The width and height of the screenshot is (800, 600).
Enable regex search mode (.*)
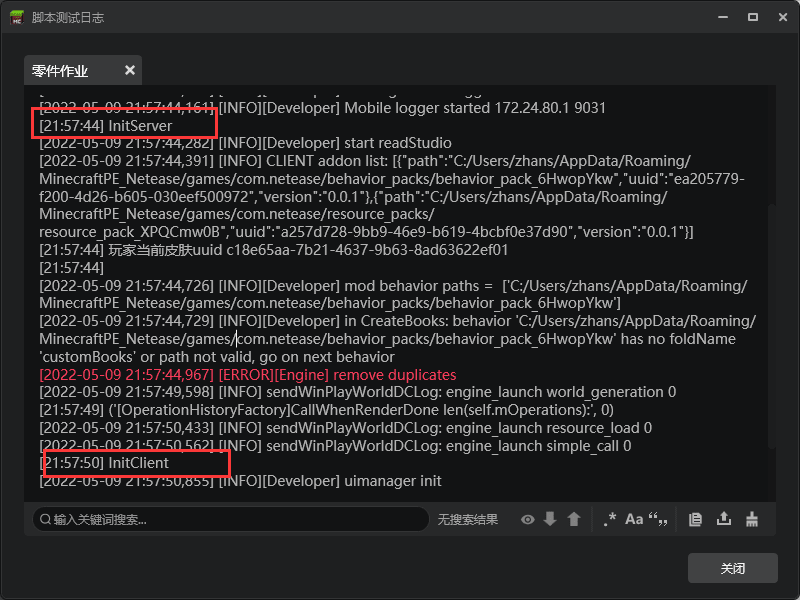pos(609,519)
